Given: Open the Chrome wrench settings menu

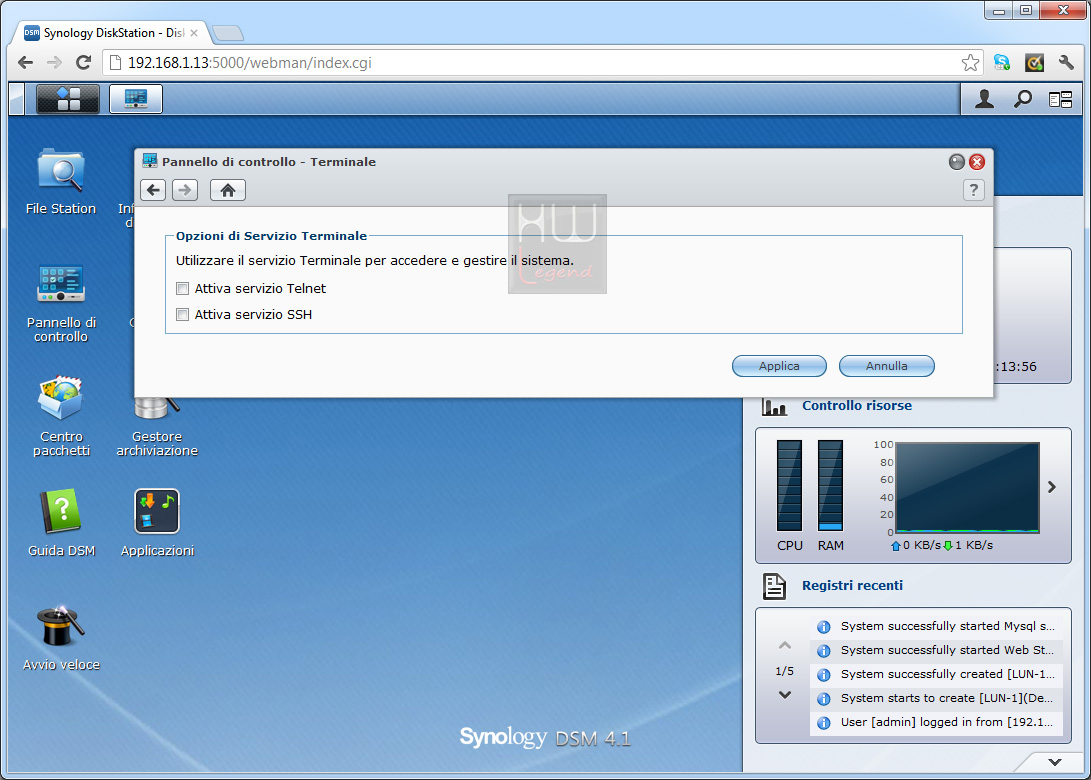Looking at the screenshot, I should click(1066, 63).
